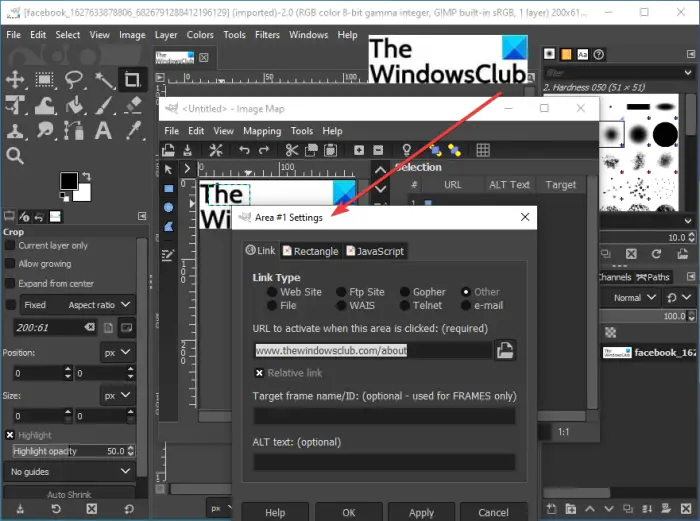Click the Cancel button
Screen dimensions: 700x521
point(493,513)
